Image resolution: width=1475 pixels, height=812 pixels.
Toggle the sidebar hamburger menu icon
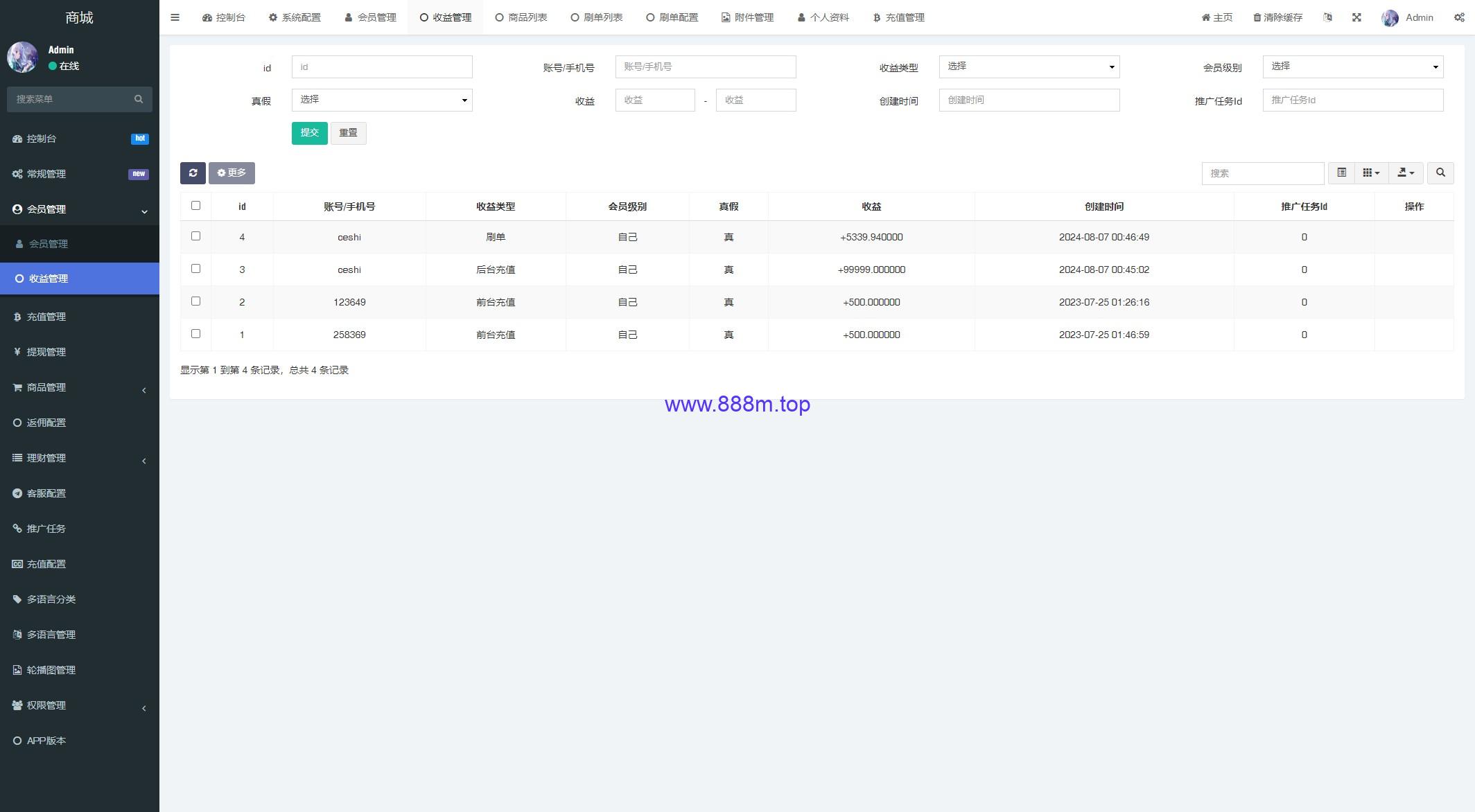(x=175, y=17)
